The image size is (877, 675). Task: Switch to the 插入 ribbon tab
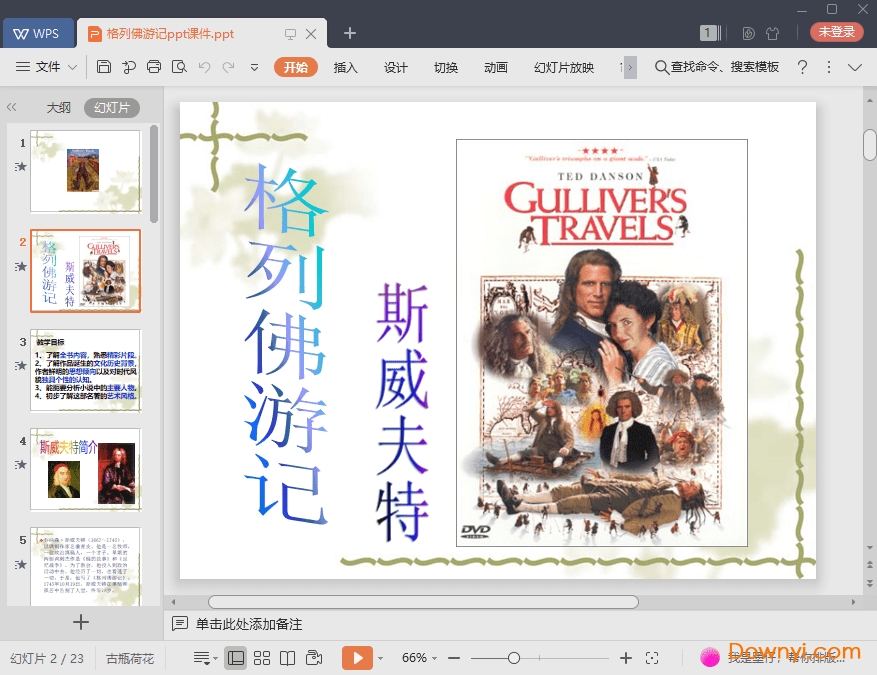345,67
